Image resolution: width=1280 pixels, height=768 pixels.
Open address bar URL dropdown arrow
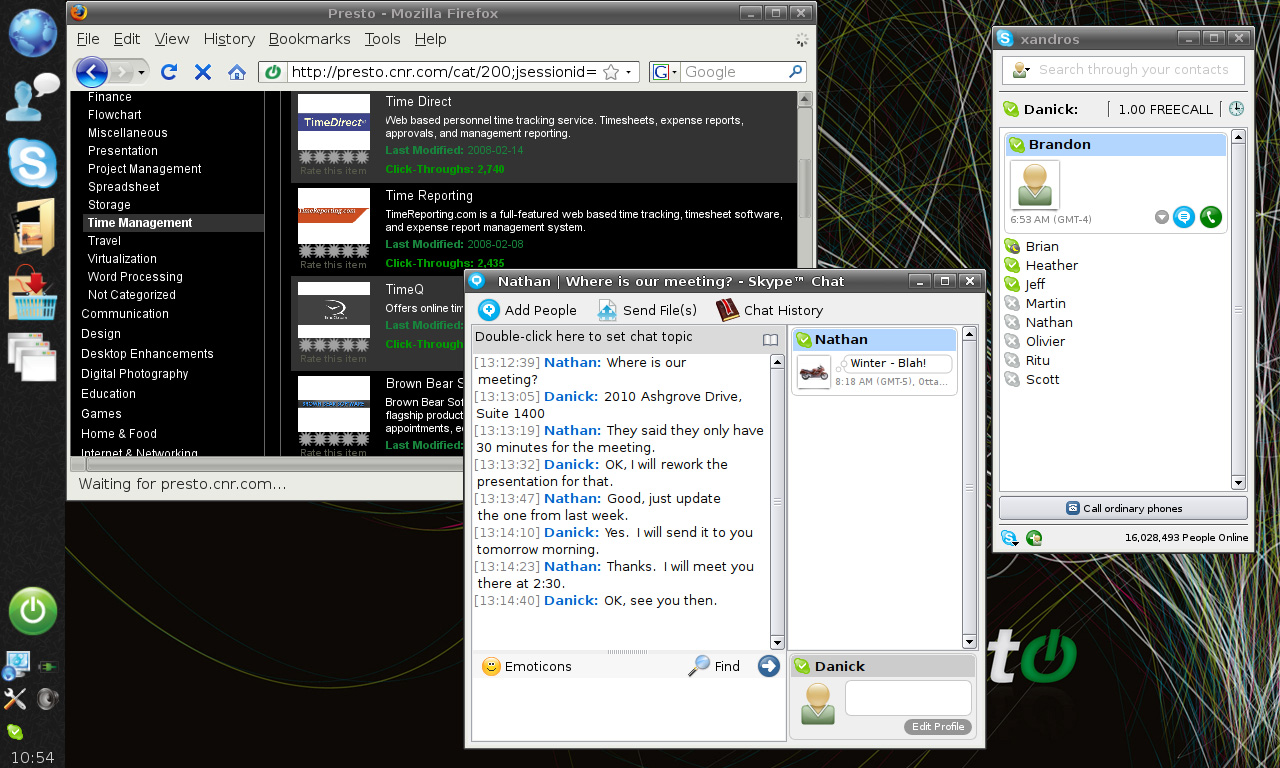(628, 72)
